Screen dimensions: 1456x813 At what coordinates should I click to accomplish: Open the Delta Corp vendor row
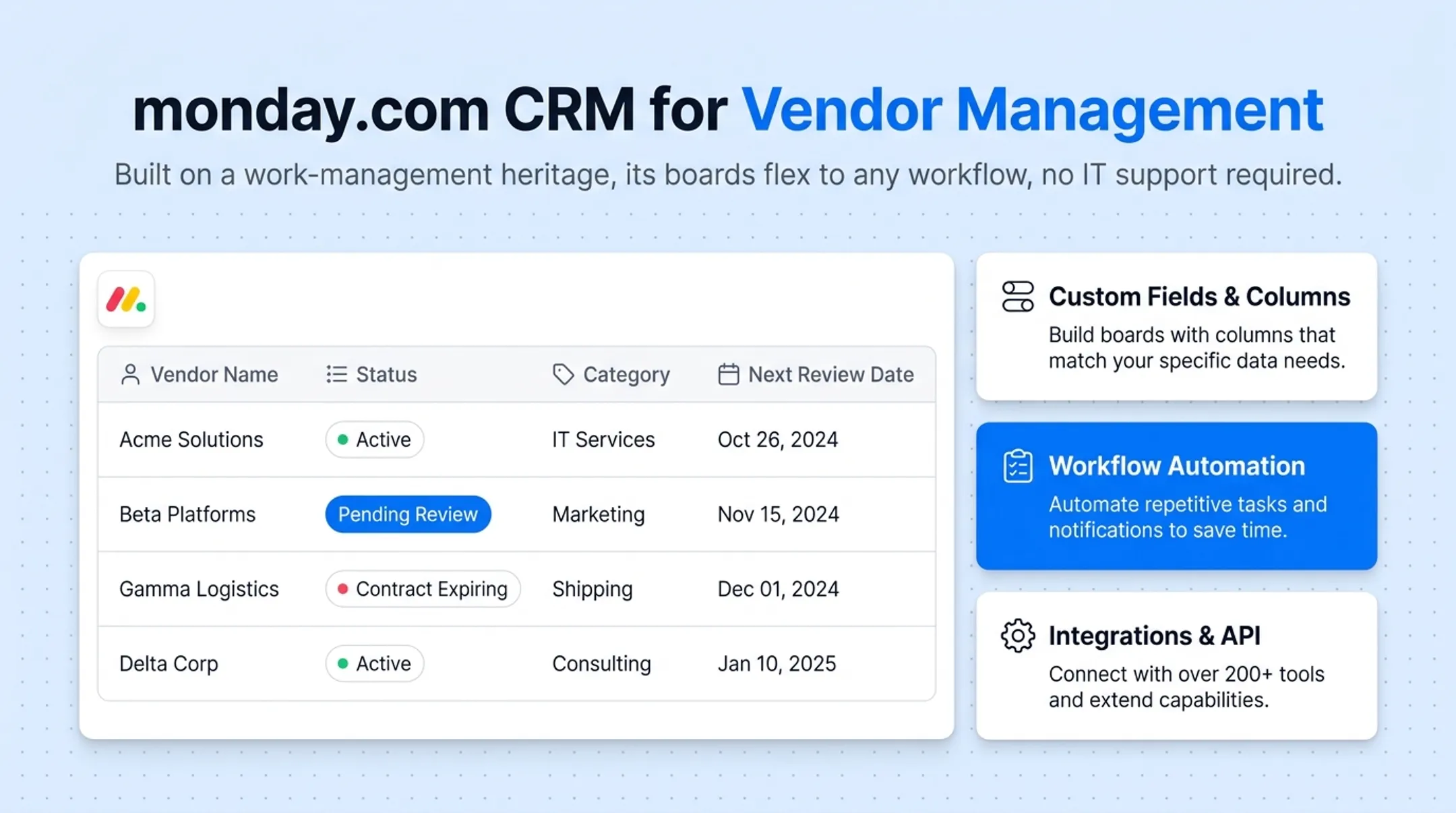point(516,663)
